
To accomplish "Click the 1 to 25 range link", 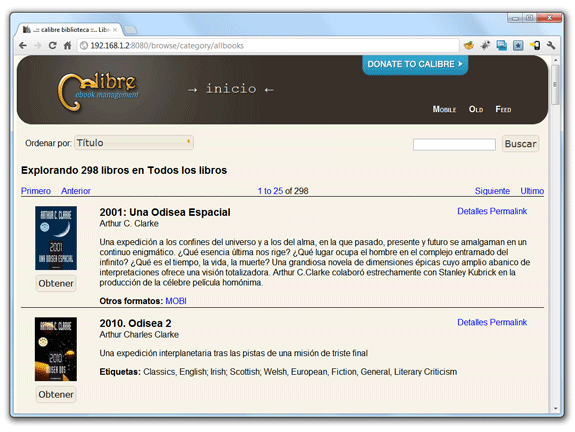I will [x=270, y=191].
